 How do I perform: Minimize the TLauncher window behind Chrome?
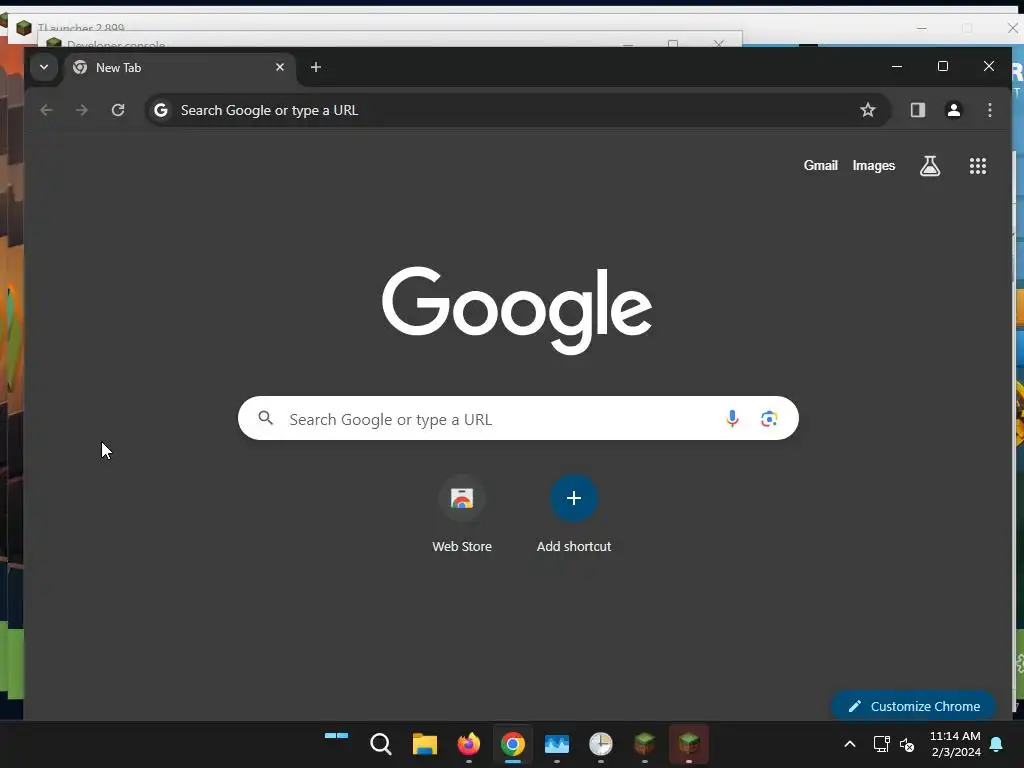[921, 28]
